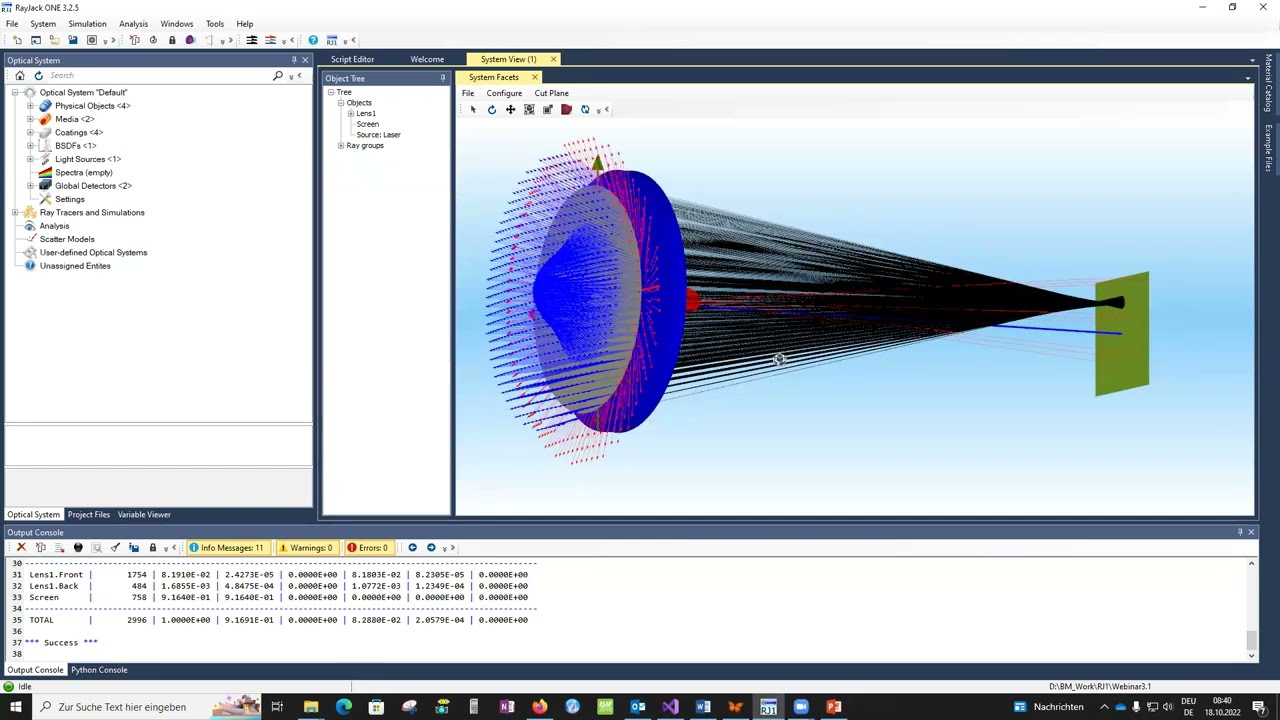The width and height of the screenshot is (1280, 720).
Task: Select Source: Laser in Object Tree
Action: tap(378, 135)
